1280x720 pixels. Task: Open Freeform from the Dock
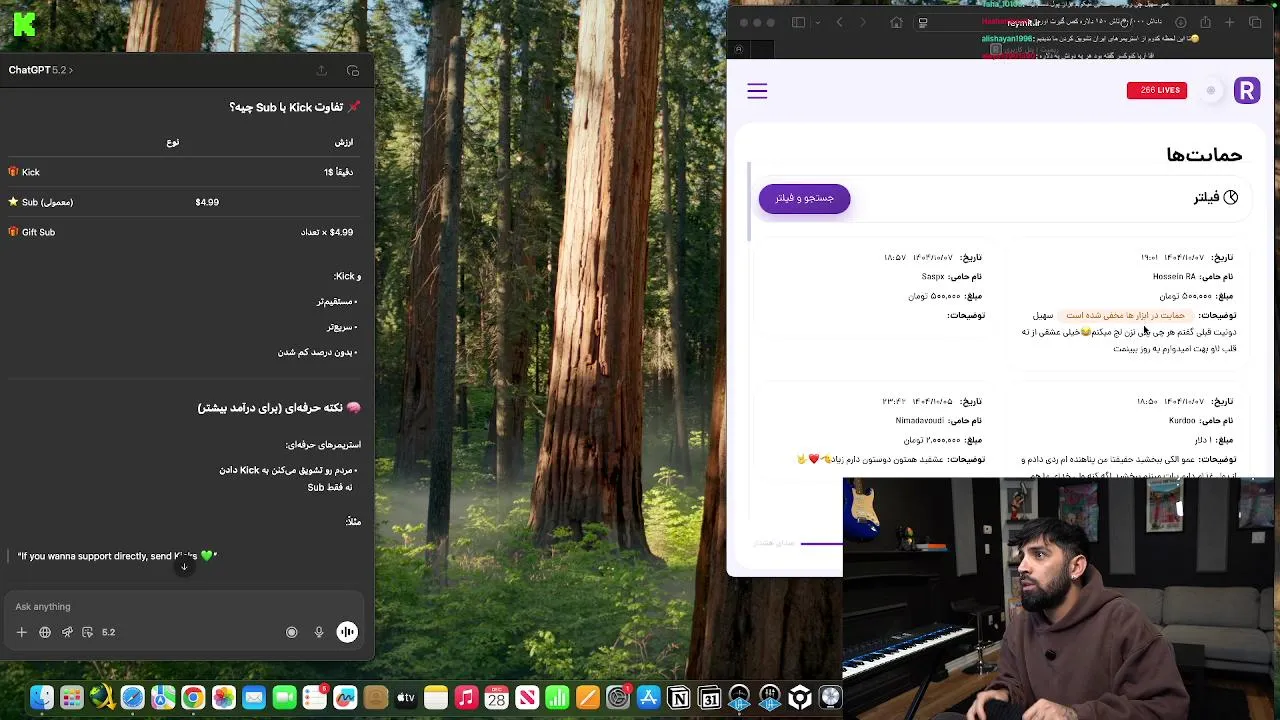345,697
